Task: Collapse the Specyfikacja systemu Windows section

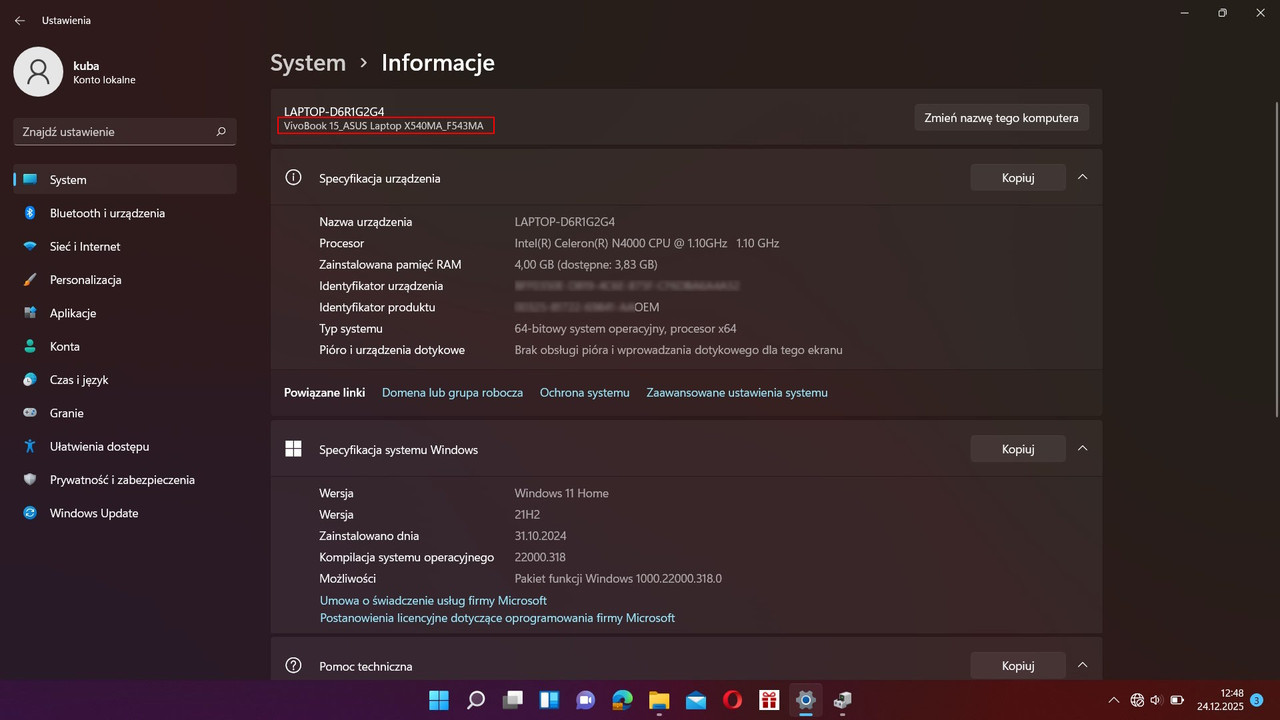Action: 1082,449
